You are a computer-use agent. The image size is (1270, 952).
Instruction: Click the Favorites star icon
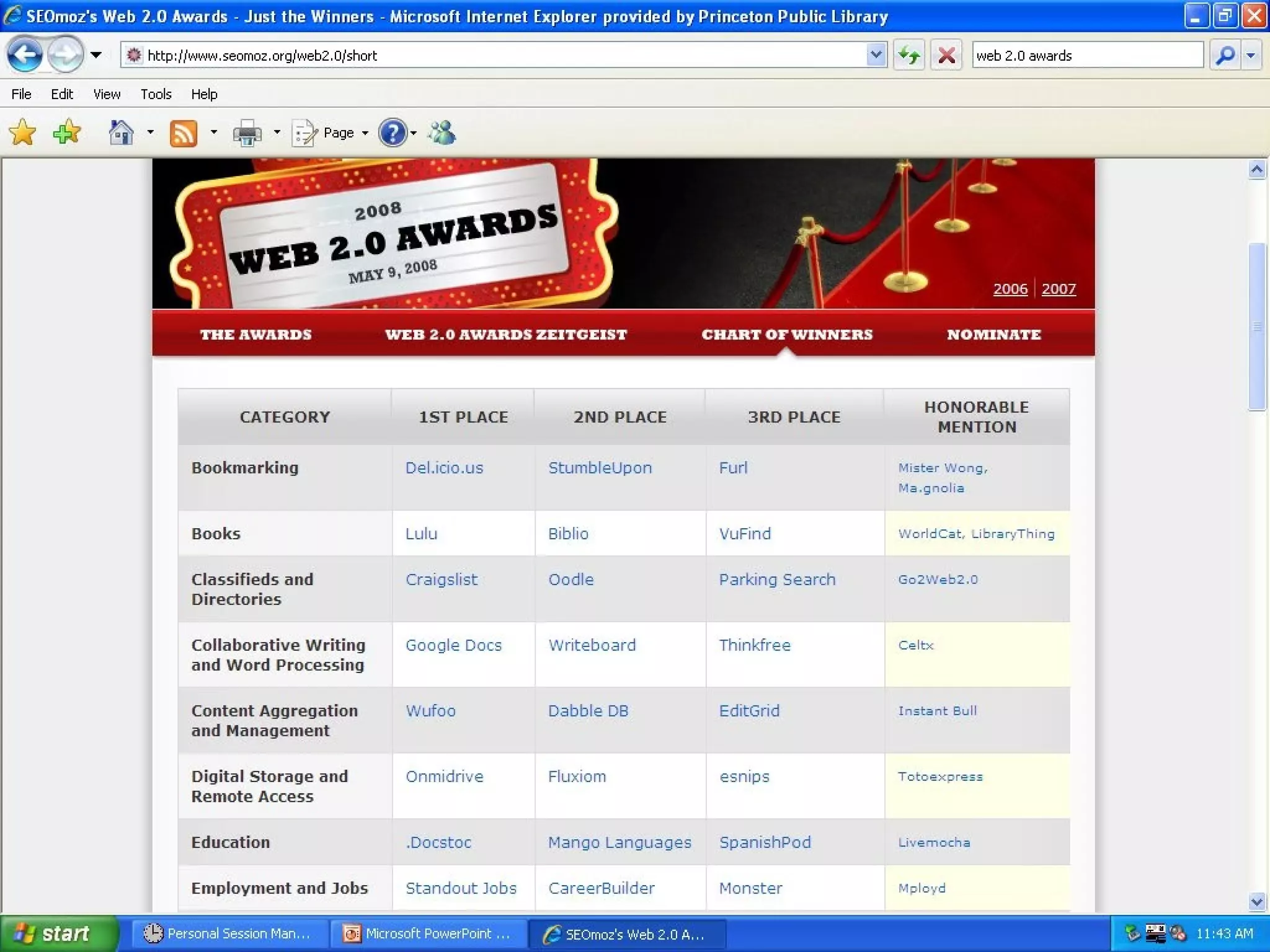tap(22, 133)
